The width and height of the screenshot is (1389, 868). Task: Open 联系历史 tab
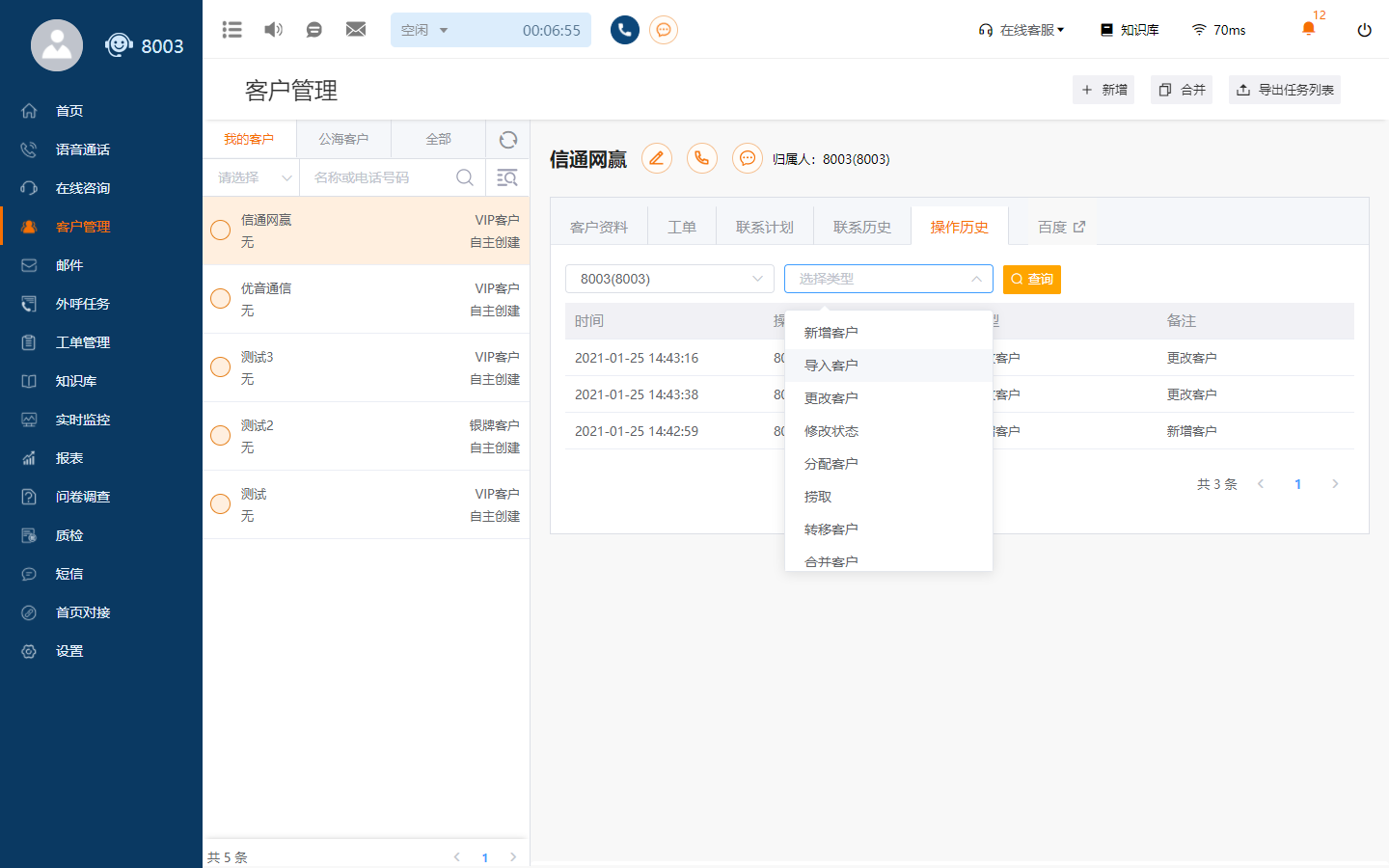coord(862,227)
